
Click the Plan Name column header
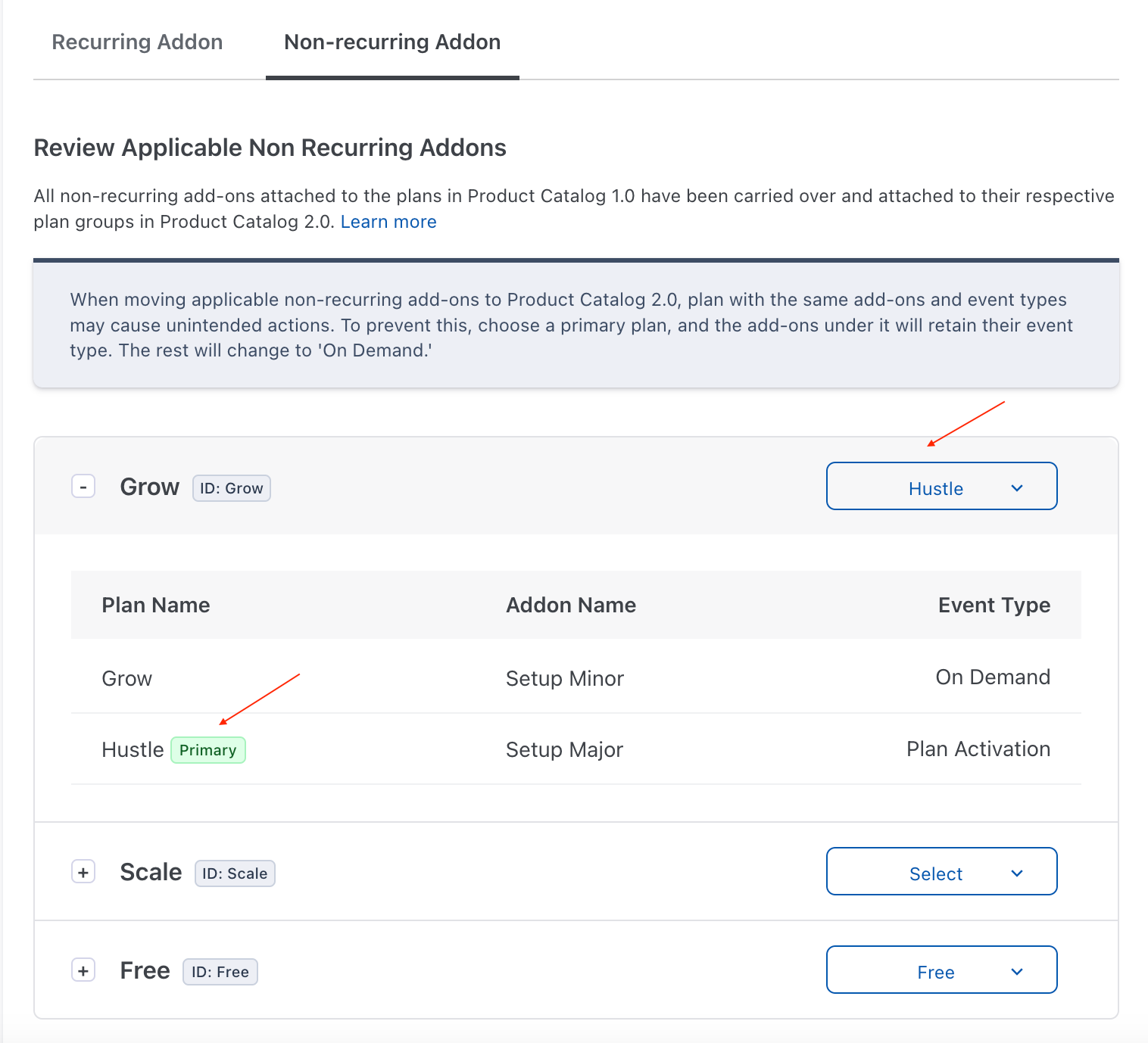[156, 605]
